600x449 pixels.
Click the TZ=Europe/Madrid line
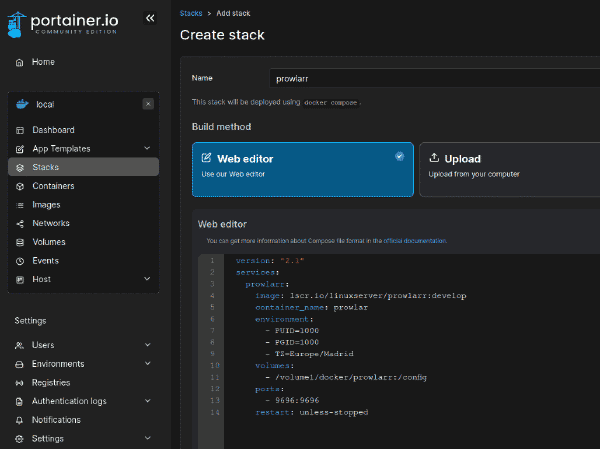[x=309, y=354]
